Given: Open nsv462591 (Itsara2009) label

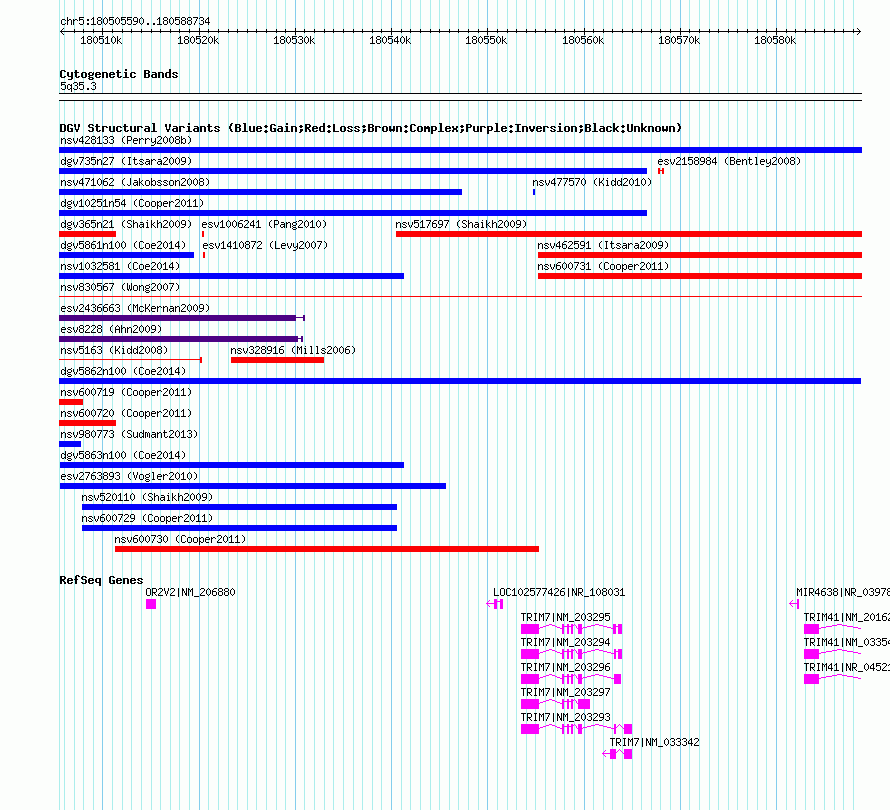Looking at the screenshot, I should tap(603, 245).
